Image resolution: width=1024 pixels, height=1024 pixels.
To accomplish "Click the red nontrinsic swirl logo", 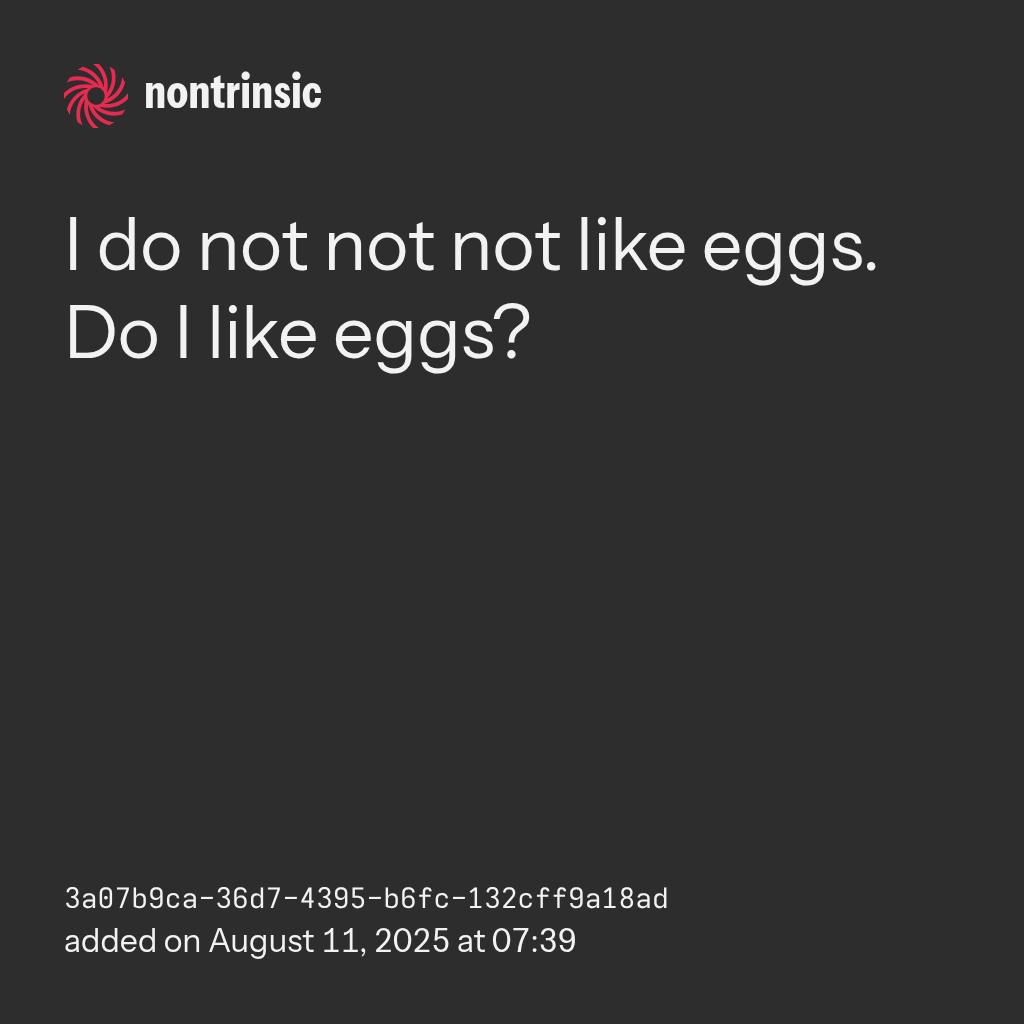I will pyautogui.click(x=96, y=95).
